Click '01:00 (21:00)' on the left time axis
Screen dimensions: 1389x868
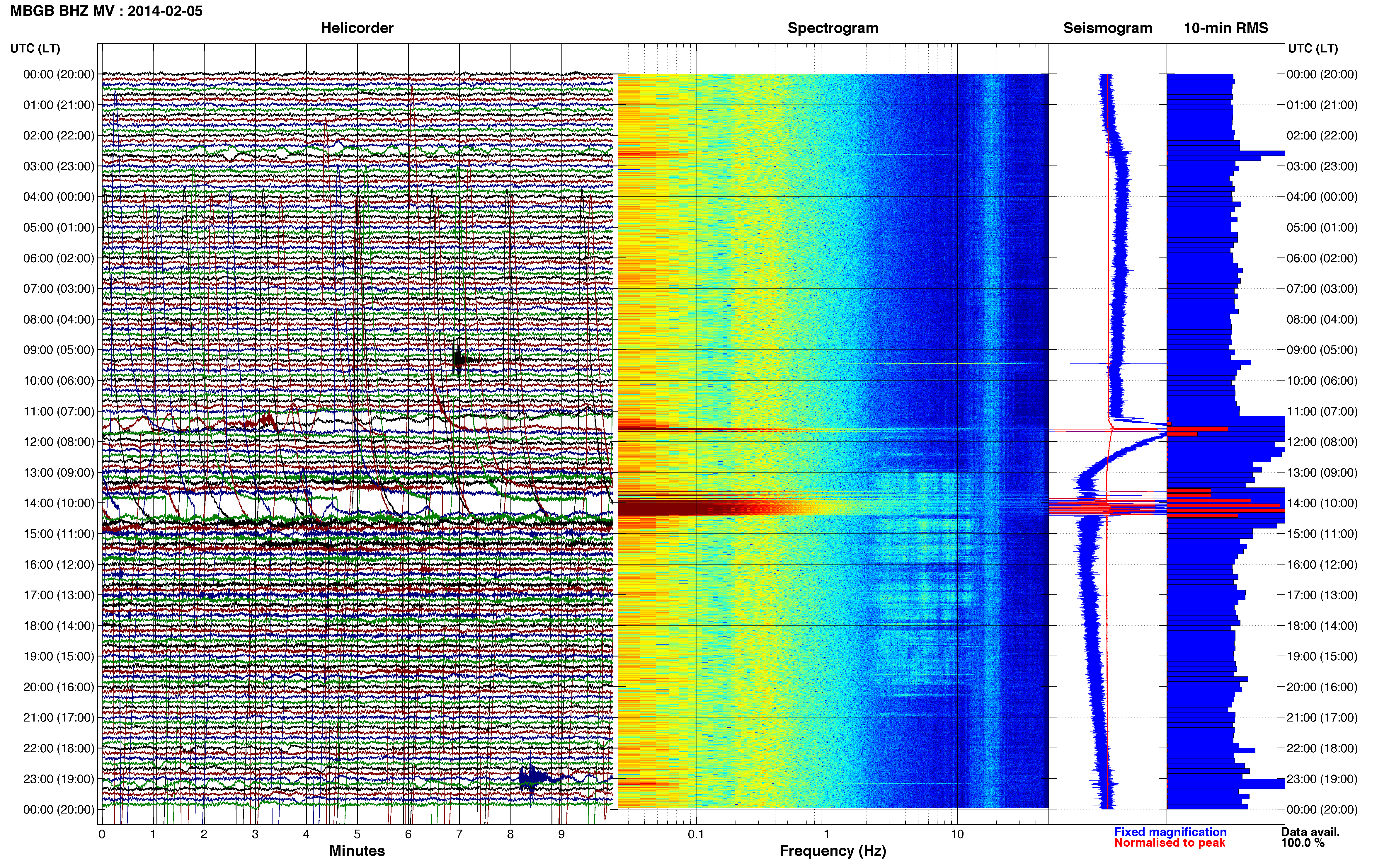(59, 105)
